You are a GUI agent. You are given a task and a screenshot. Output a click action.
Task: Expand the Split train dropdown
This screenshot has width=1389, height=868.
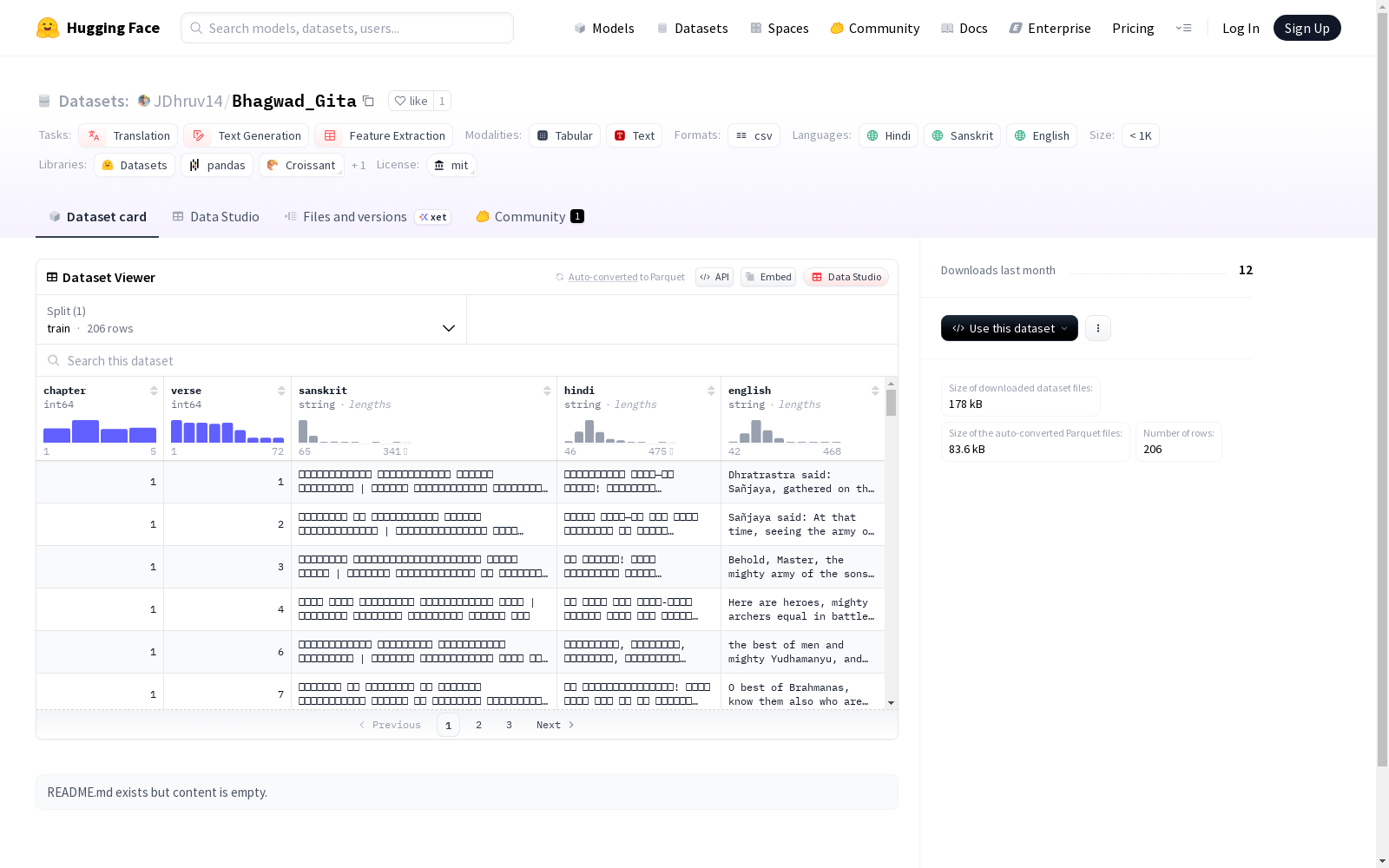click(x=252, y=319)
